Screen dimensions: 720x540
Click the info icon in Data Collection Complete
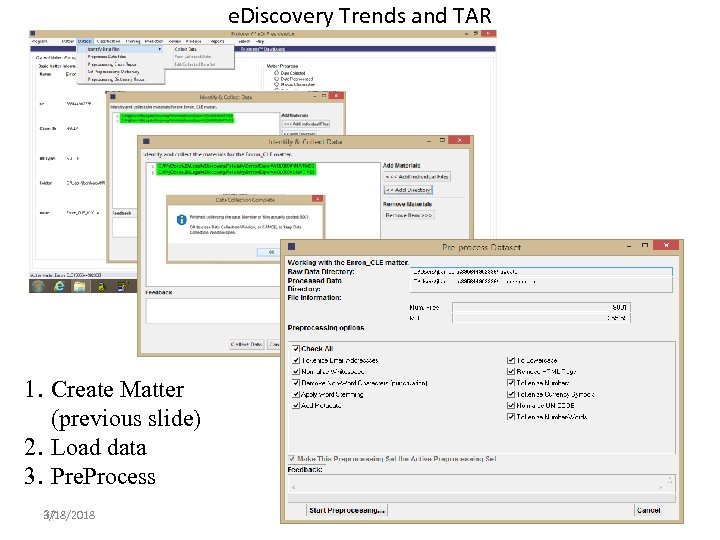click(x=181, y=220)
